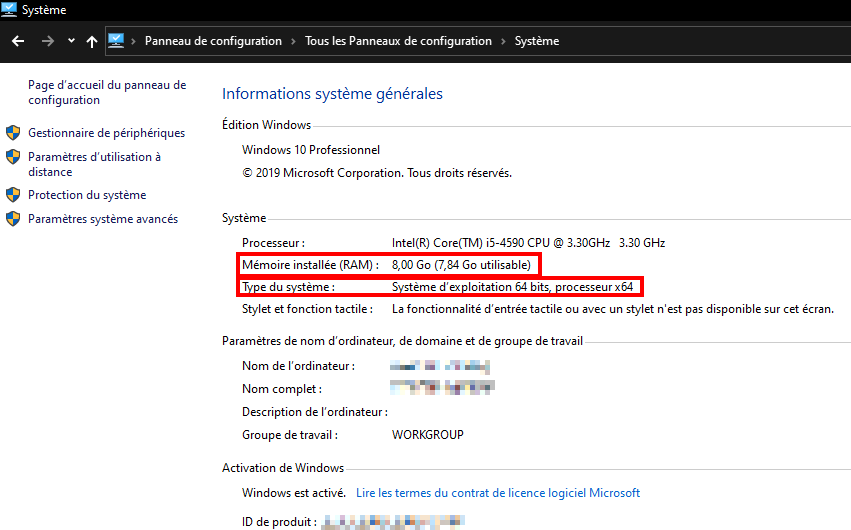
Task: Go up one level with up arrow
Action: pyautogui.click(x=92, y=41)
